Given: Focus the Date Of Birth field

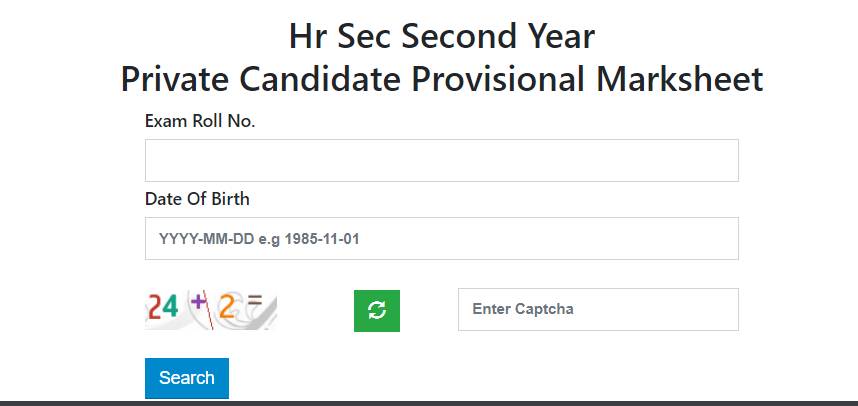Looking at the screenshot, I should 442,239.
